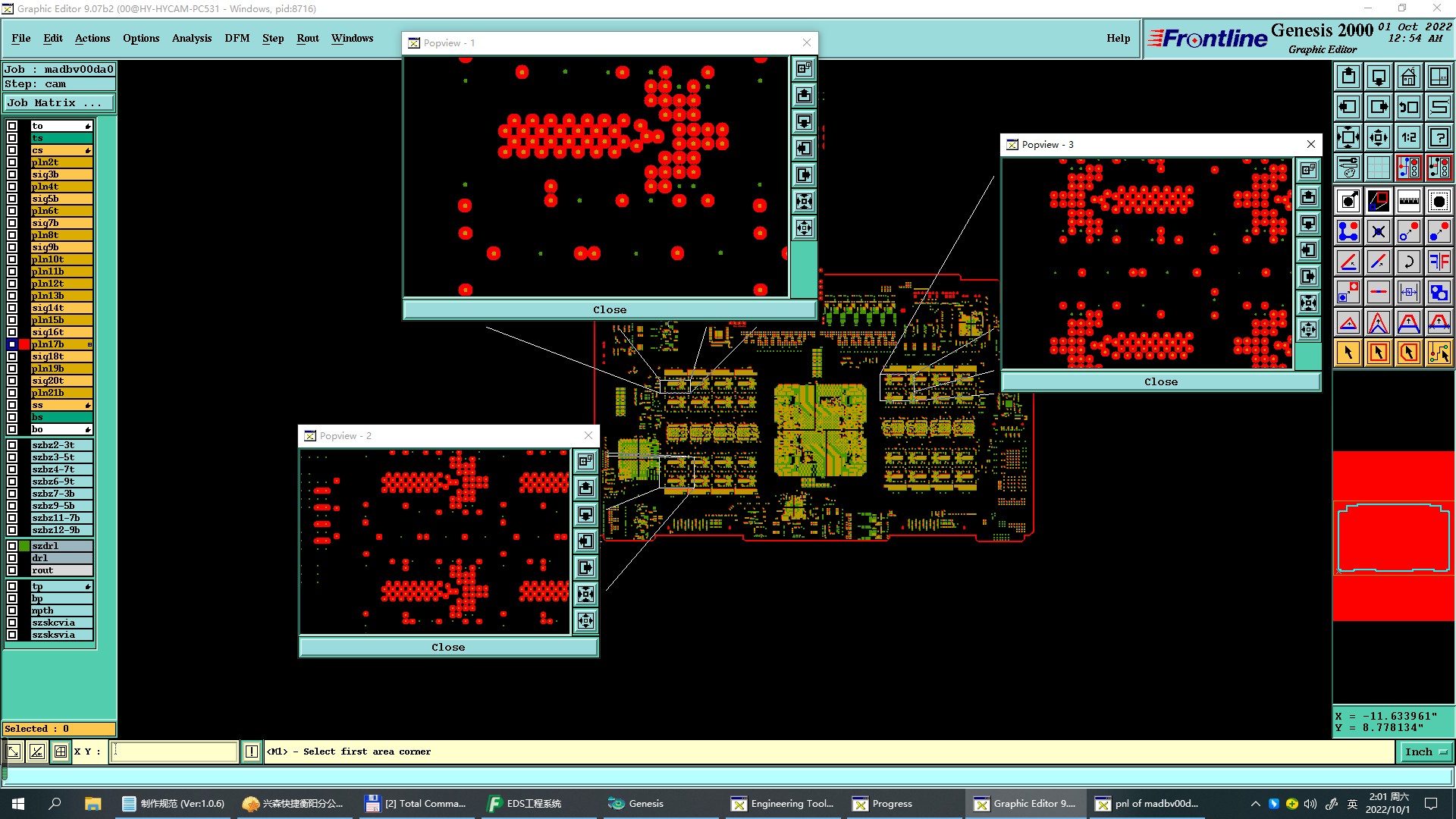Open the DFM menu
The width and height of the screenshot is (1456, 819).
237,38
